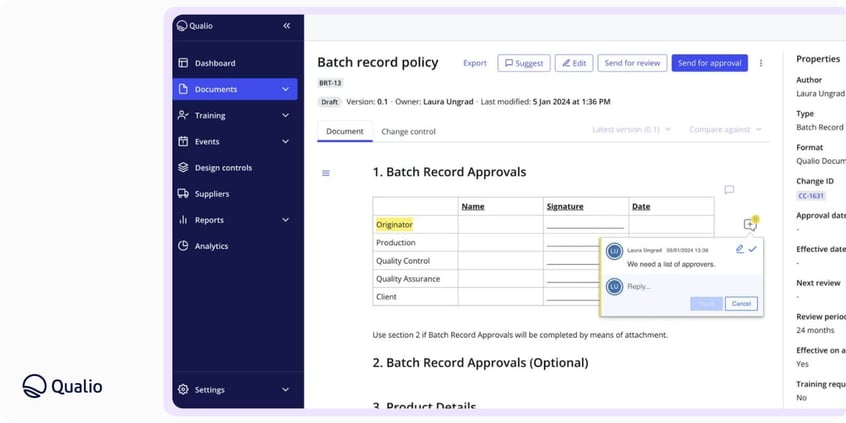Click the Name column header
This screenshot has height=423, width=846.
[473, 206]
